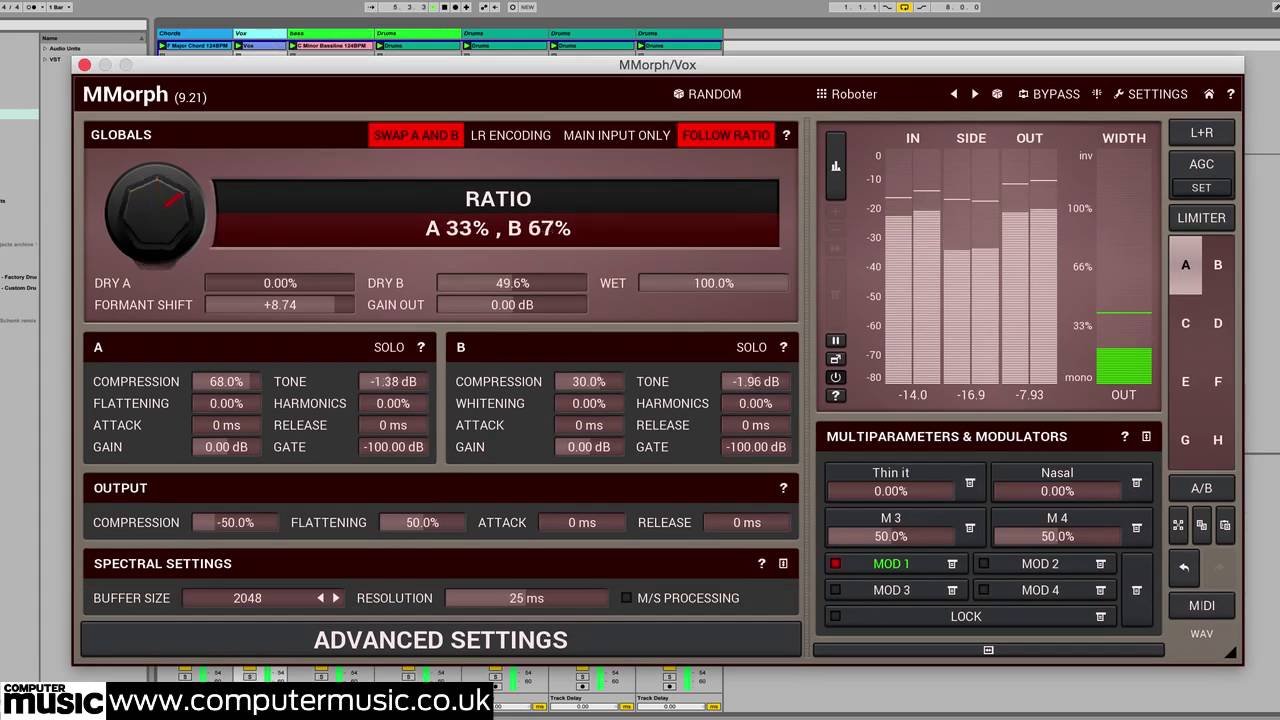Pause the level meters
The height and width of the screenshot is (720, 1280).
click(x=835, y=341)
